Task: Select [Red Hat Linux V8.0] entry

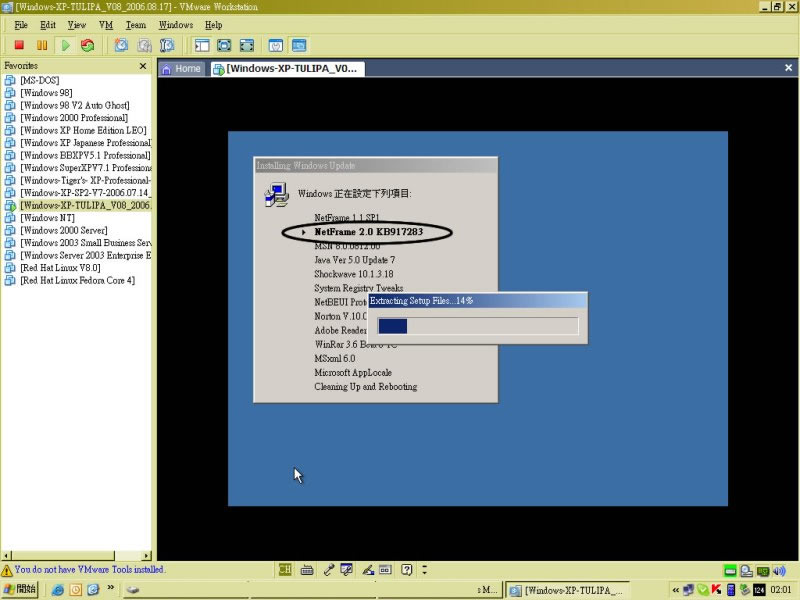Action: pyautogui.click(x=53, y=268)
